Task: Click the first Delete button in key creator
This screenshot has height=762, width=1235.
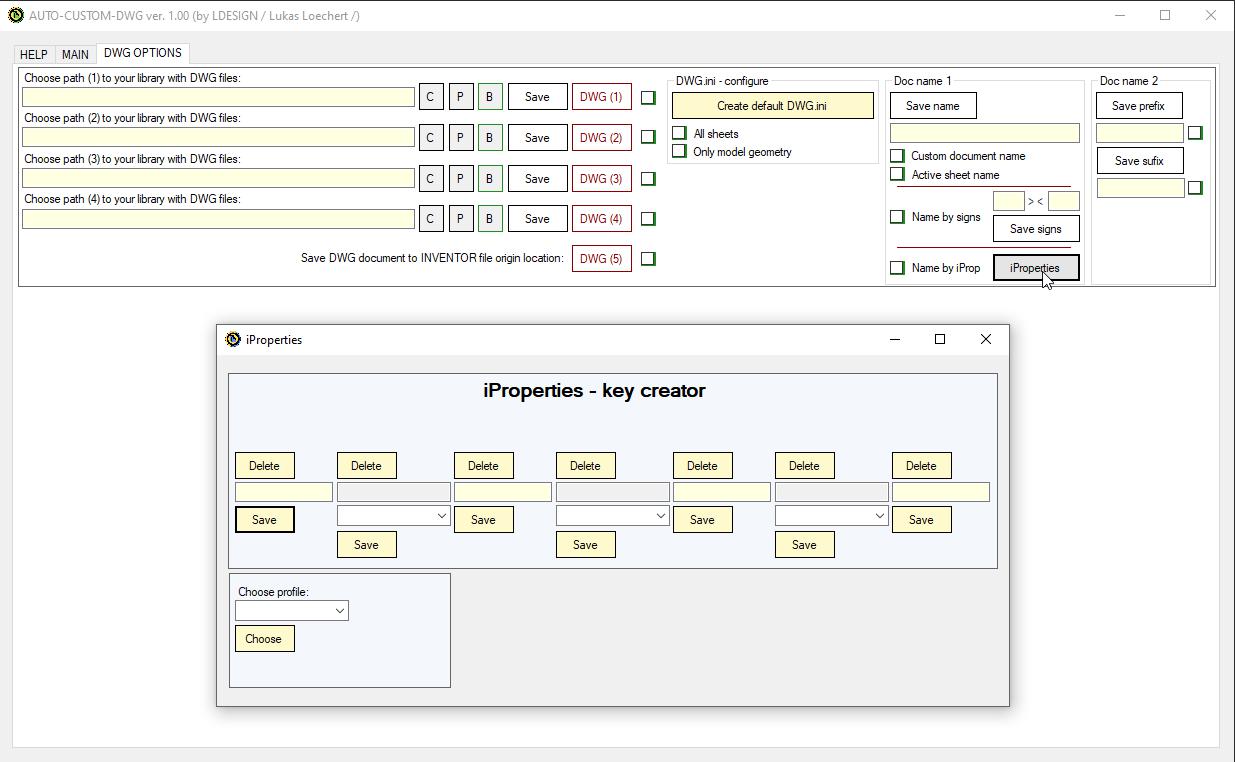Action: click(x=264, y=465)
